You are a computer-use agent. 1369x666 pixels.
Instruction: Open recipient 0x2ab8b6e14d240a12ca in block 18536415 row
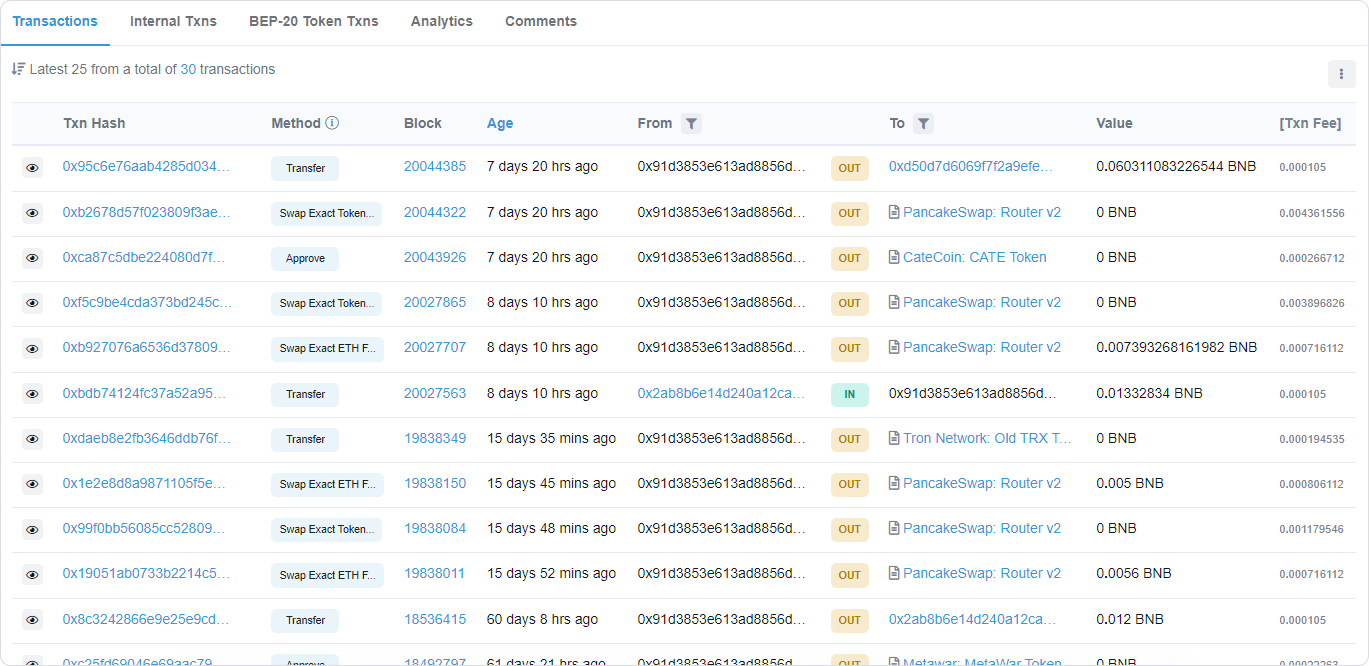click(x=972, y=619)
